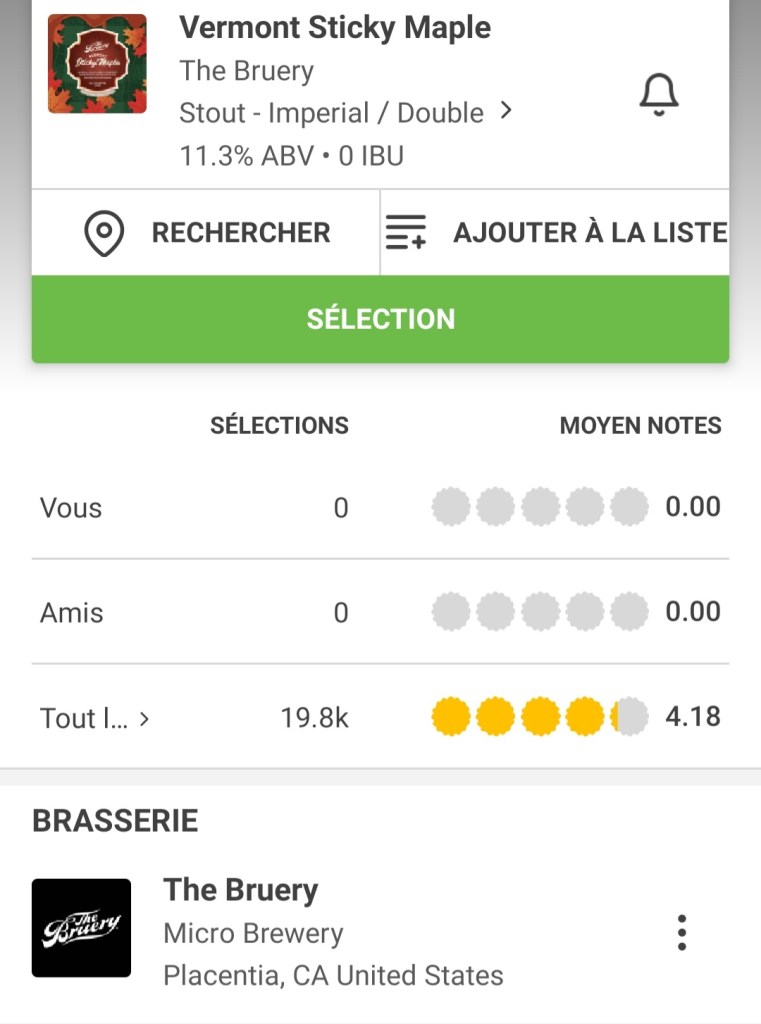
Task: Tap the RECHERCHER button
Action: click(240, 233)
